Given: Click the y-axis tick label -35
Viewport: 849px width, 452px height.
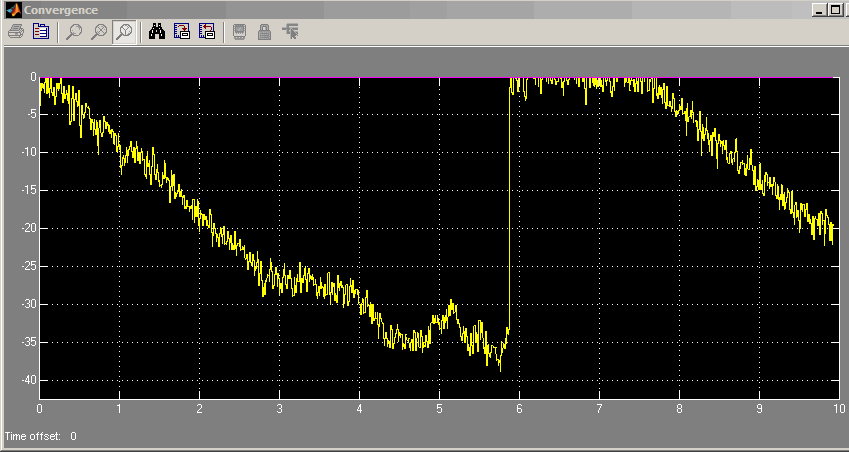Looking at the screenshot, I should click(x=29, y=342).
